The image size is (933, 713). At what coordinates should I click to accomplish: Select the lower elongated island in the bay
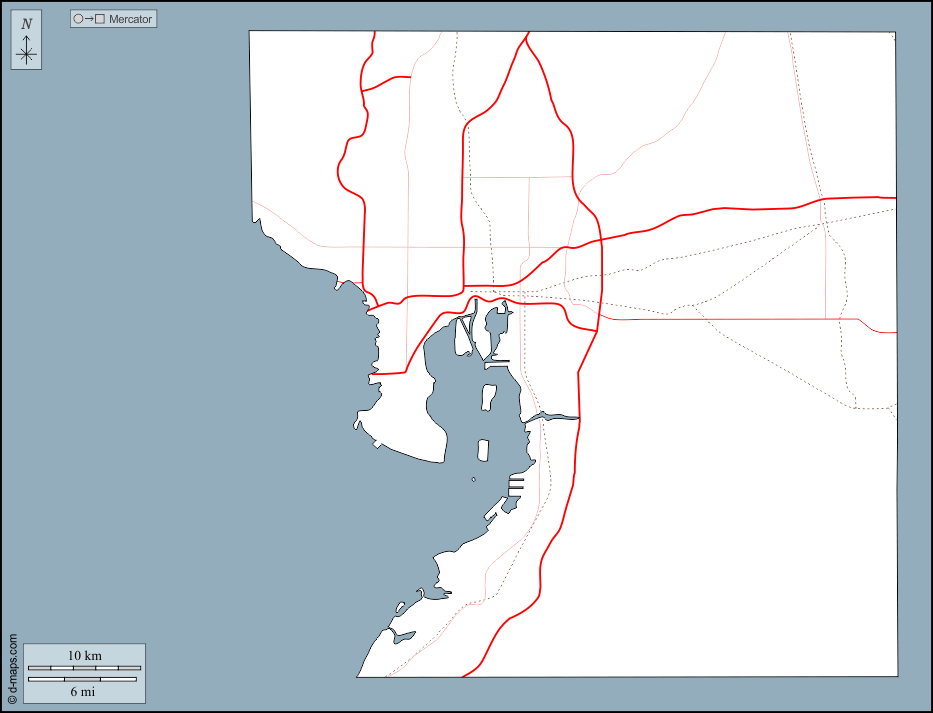tap(483, 450)
